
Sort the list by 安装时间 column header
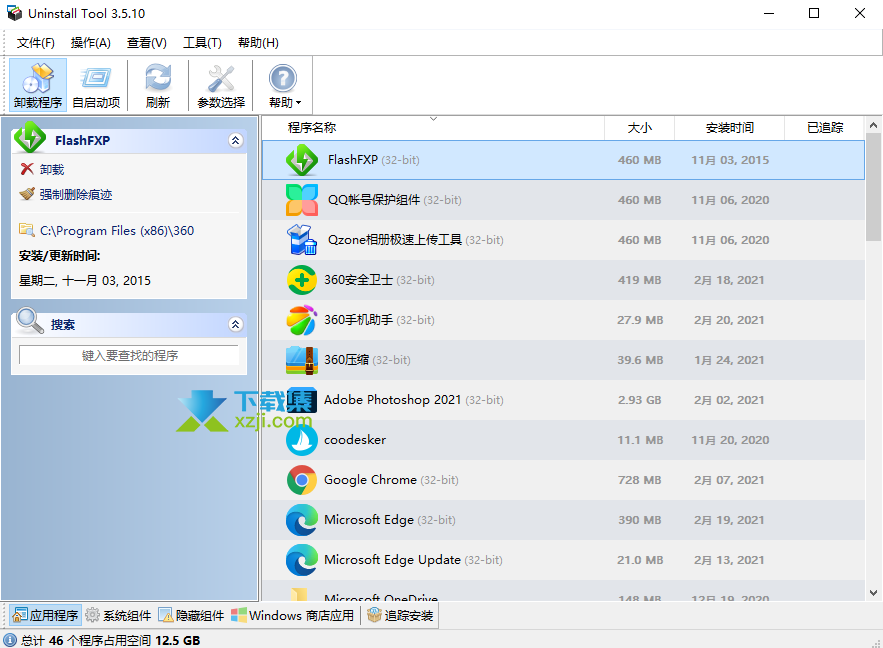729,128
